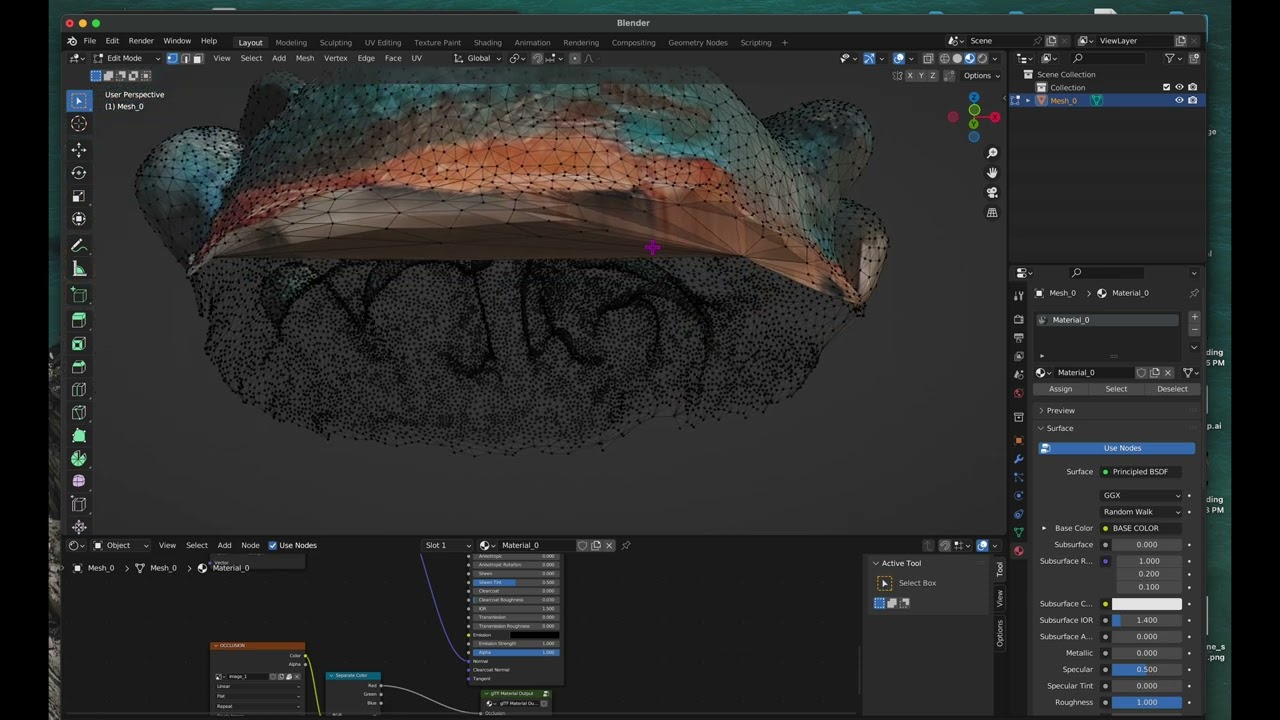Select the Add Cube tool

79,295
